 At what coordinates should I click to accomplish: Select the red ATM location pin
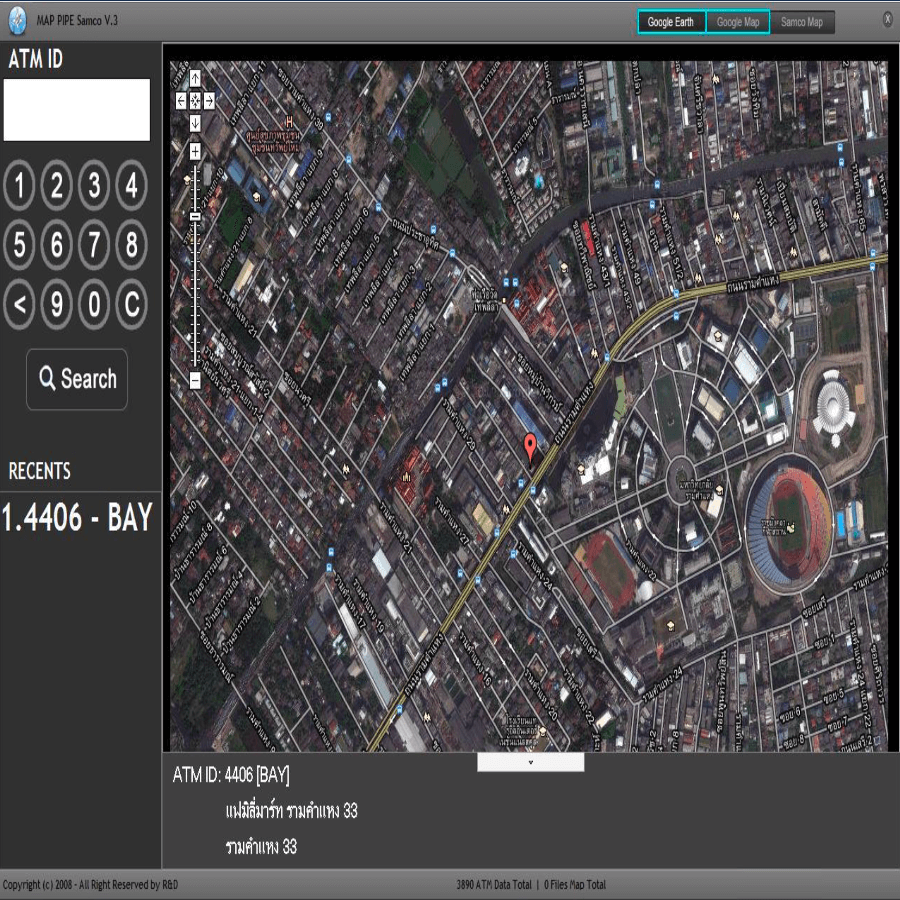[531, 447]
